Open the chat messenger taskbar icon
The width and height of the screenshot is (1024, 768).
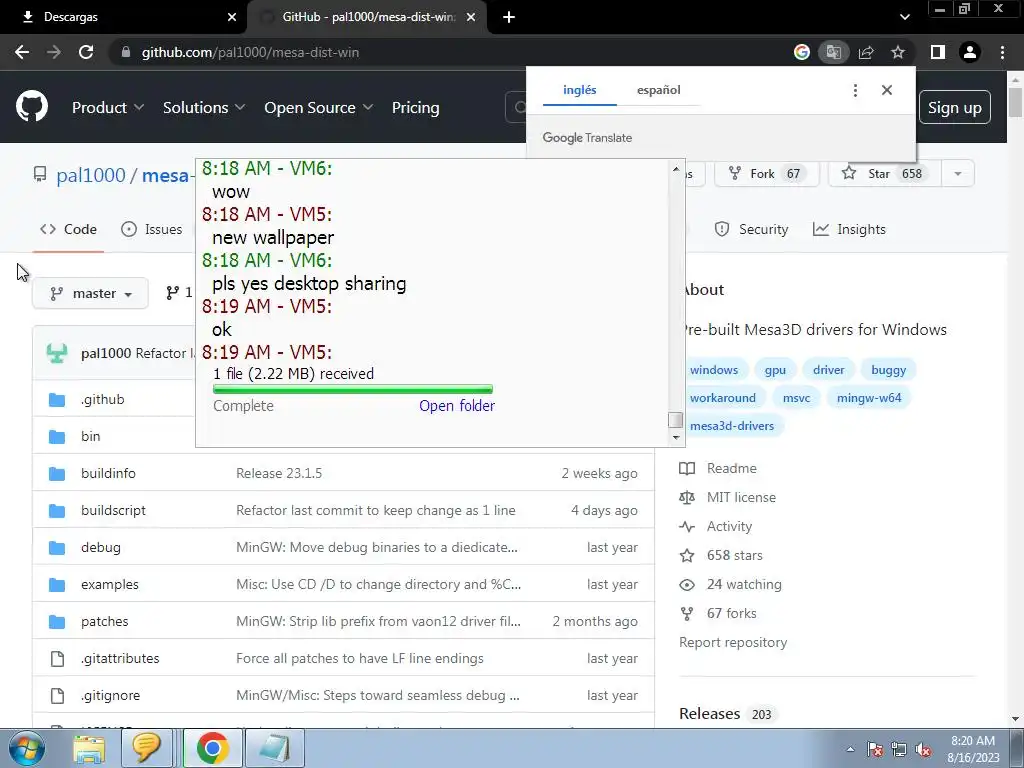146,748
